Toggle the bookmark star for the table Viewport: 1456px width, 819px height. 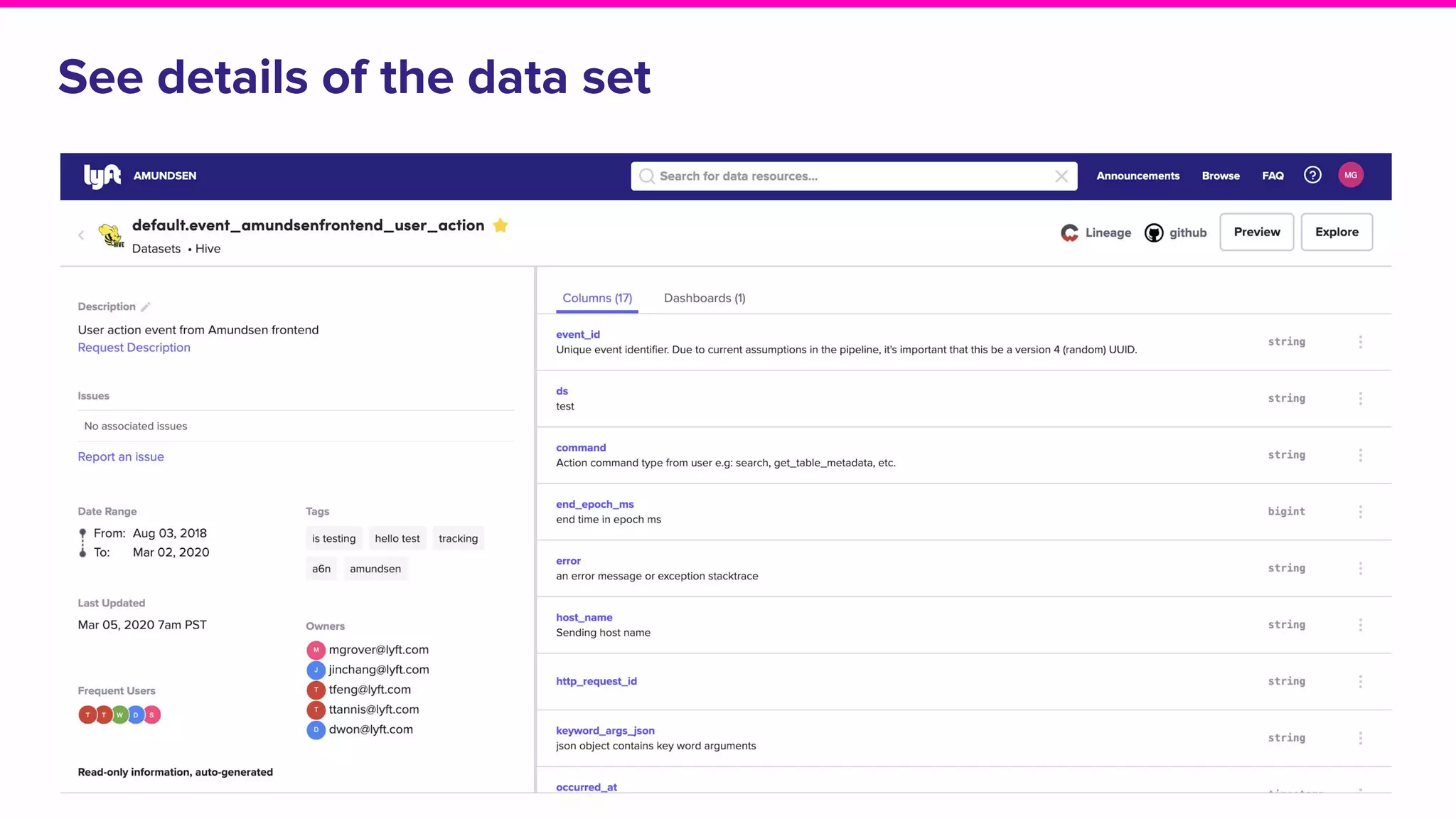[500, 225]
